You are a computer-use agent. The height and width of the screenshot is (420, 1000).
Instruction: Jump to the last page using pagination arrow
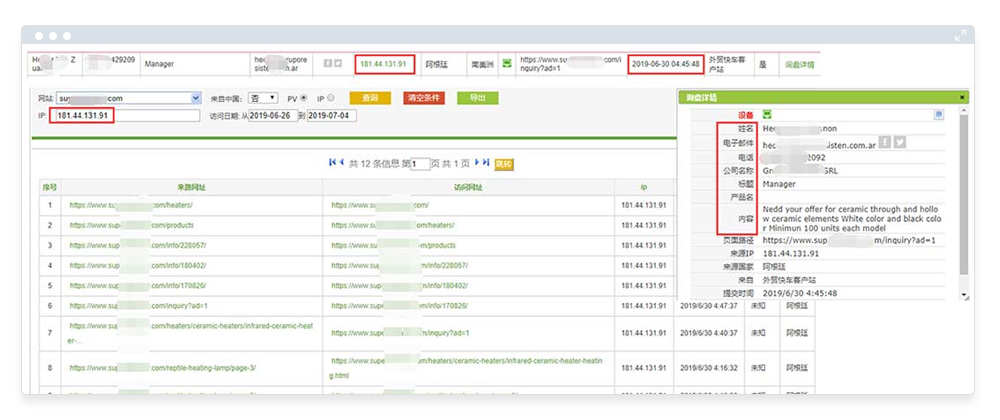[486, 162]
